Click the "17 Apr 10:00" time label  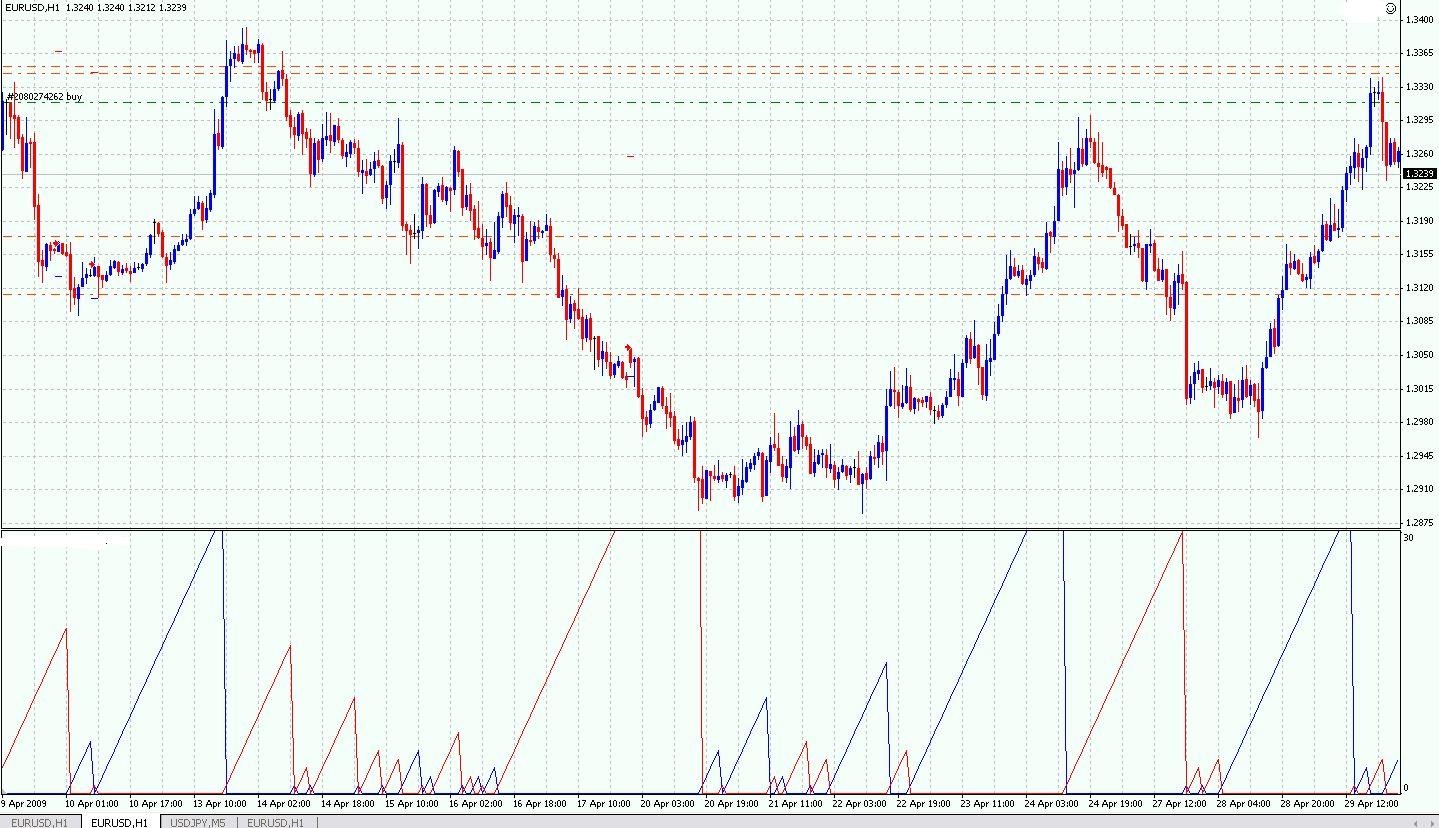(604, 803)
